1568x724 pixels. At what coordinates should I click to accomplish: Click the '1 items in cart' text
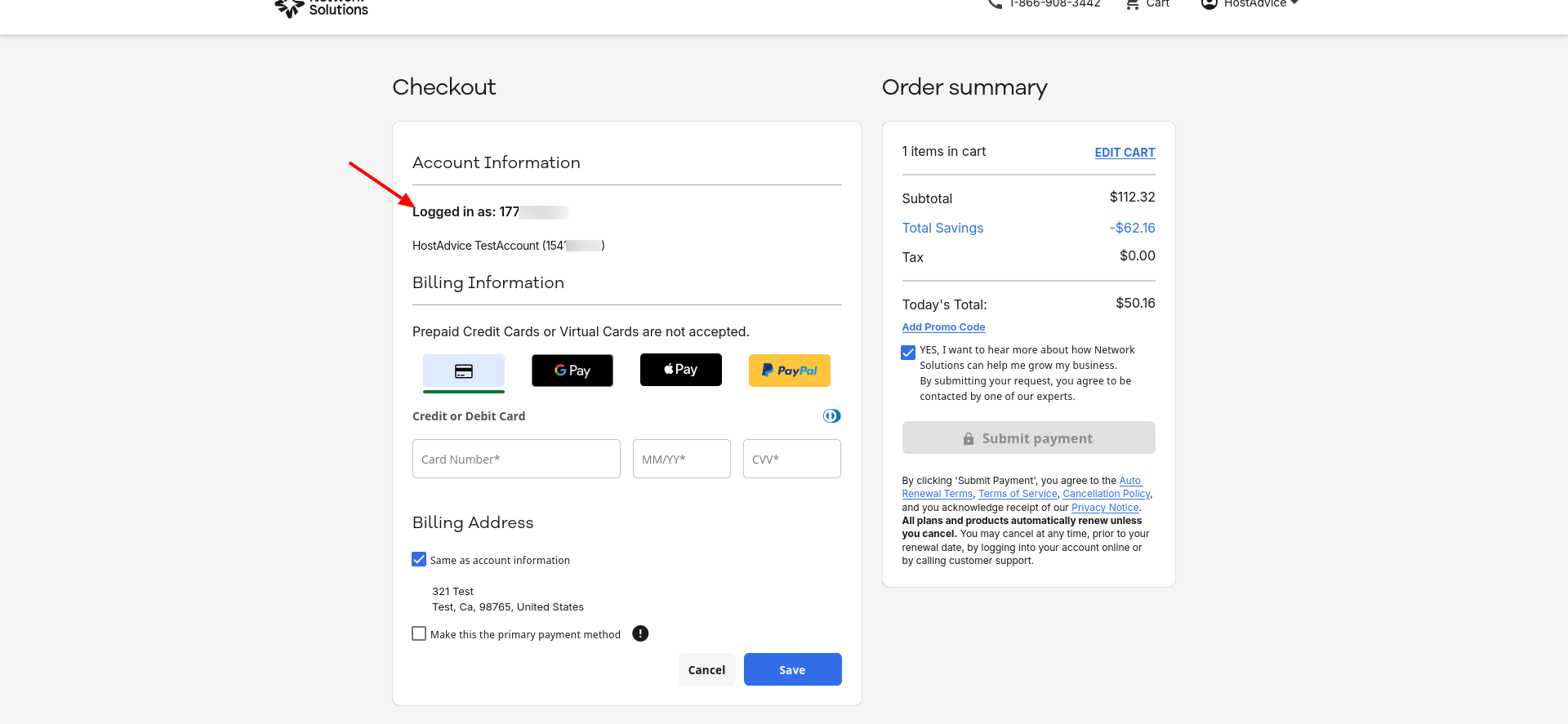click(x=943, y=151)
